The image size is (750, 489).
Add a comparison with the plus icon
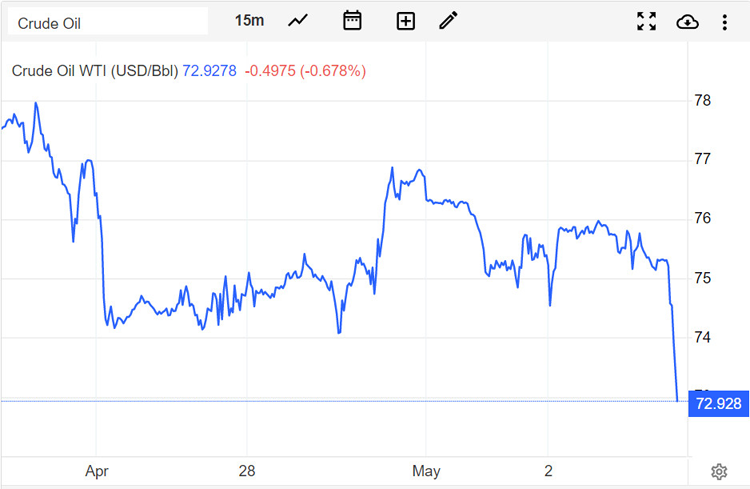405,21
